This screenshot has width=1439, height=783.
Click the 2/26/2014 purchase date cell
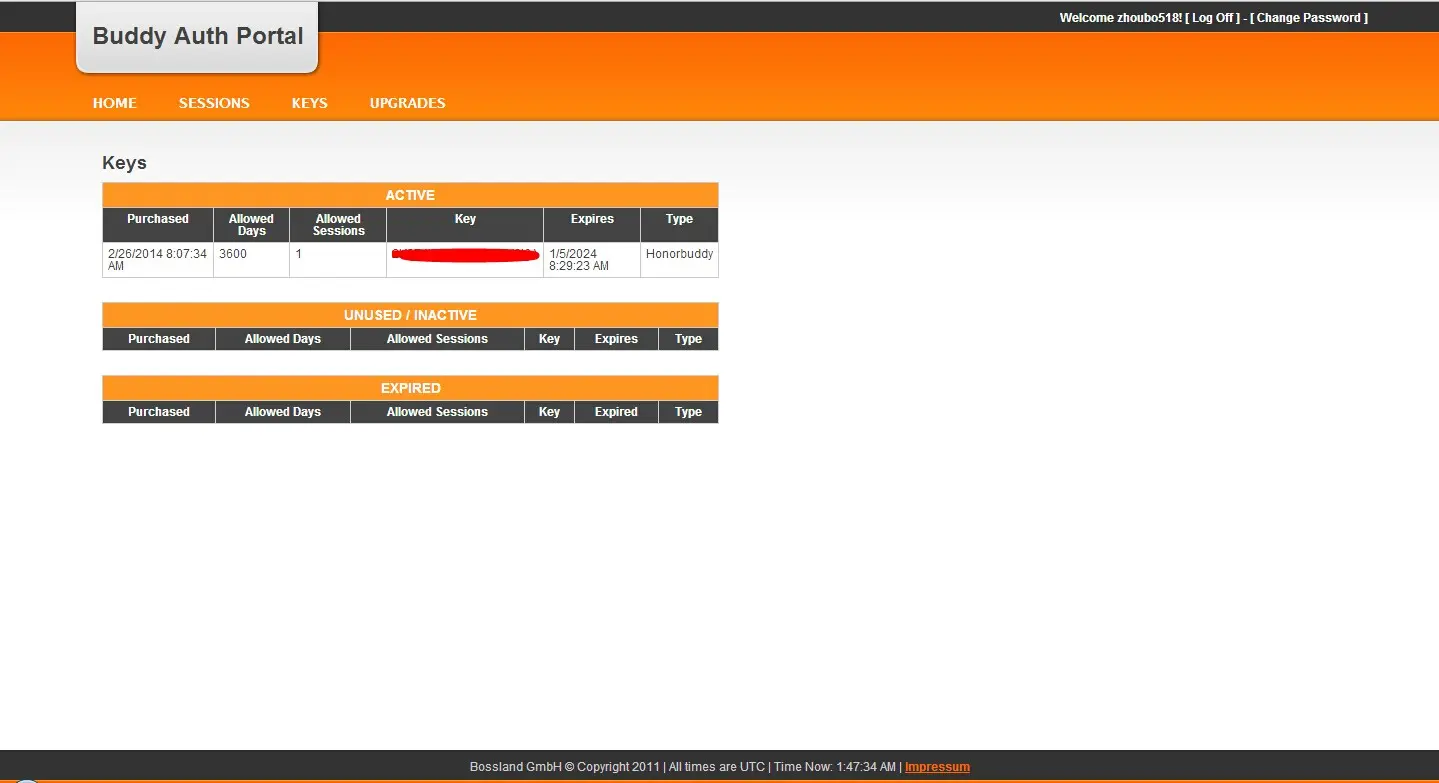(x=157, y=260)
